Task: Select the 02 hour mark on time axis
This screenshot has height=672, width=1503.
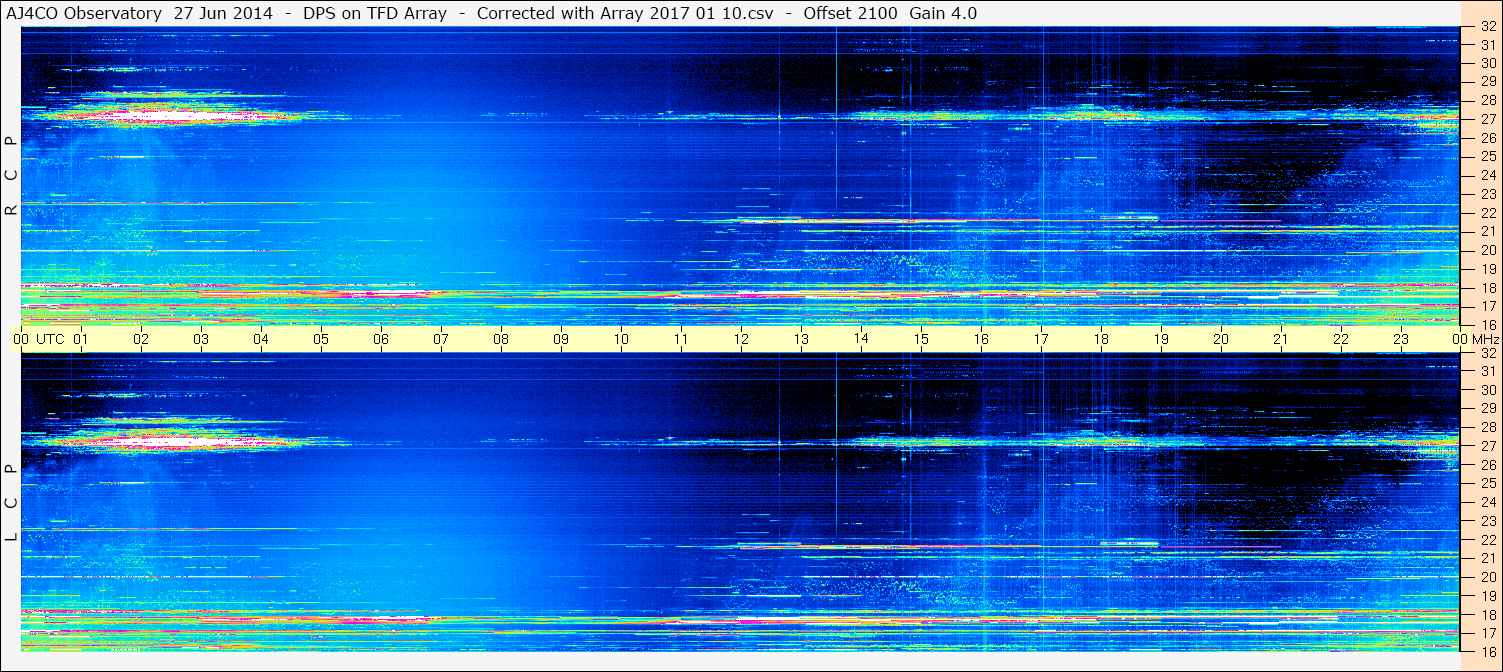Action: 141,339
